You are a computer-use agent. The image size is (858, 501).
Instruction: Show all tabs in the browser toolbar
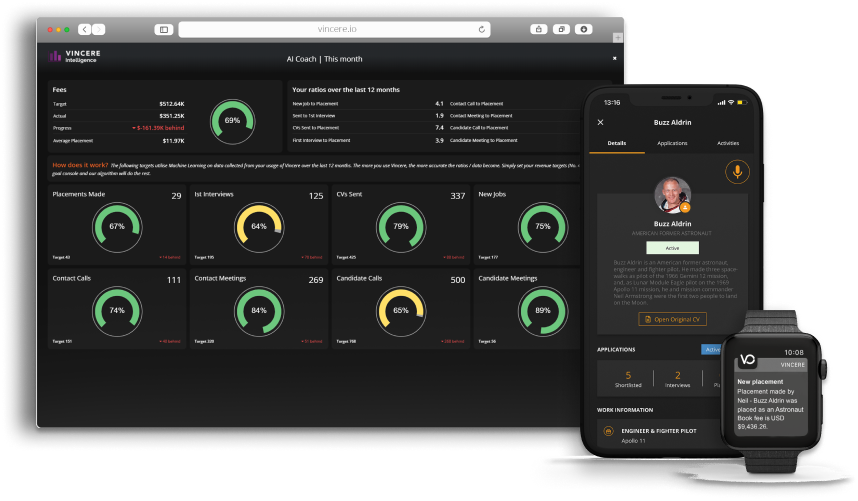560,29
